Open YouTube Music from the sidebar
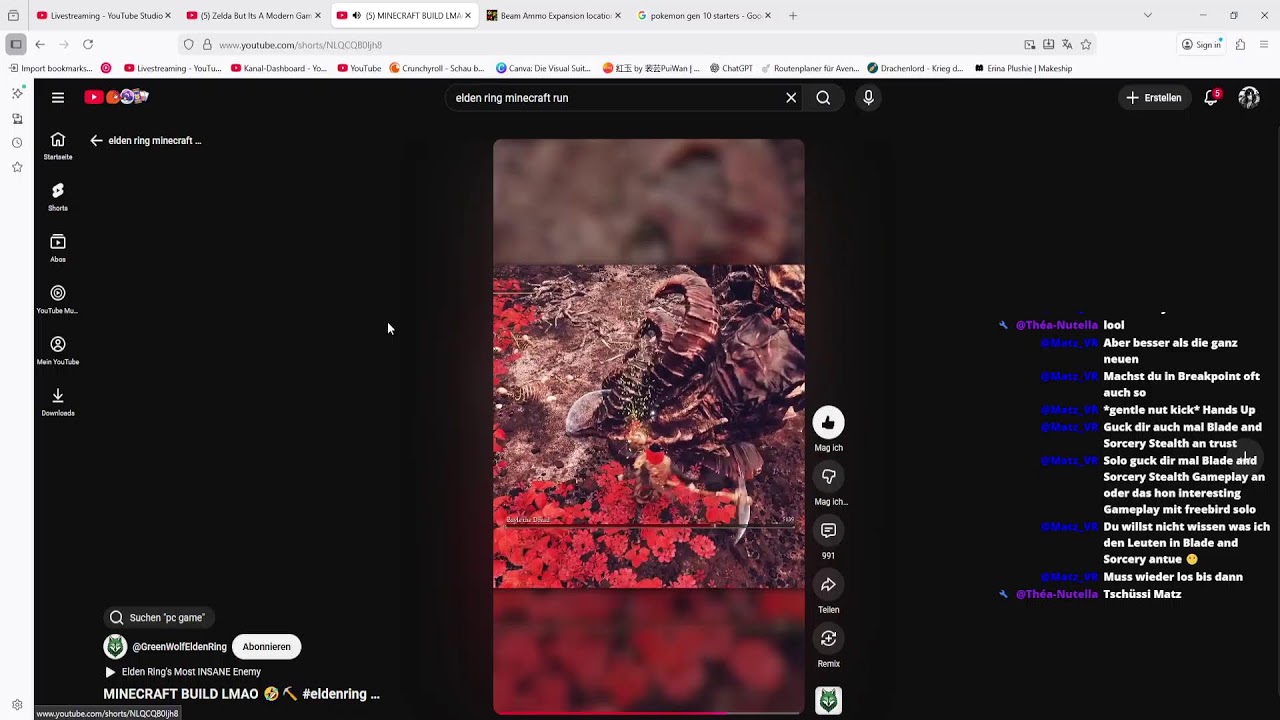 [x=58, y=299]
